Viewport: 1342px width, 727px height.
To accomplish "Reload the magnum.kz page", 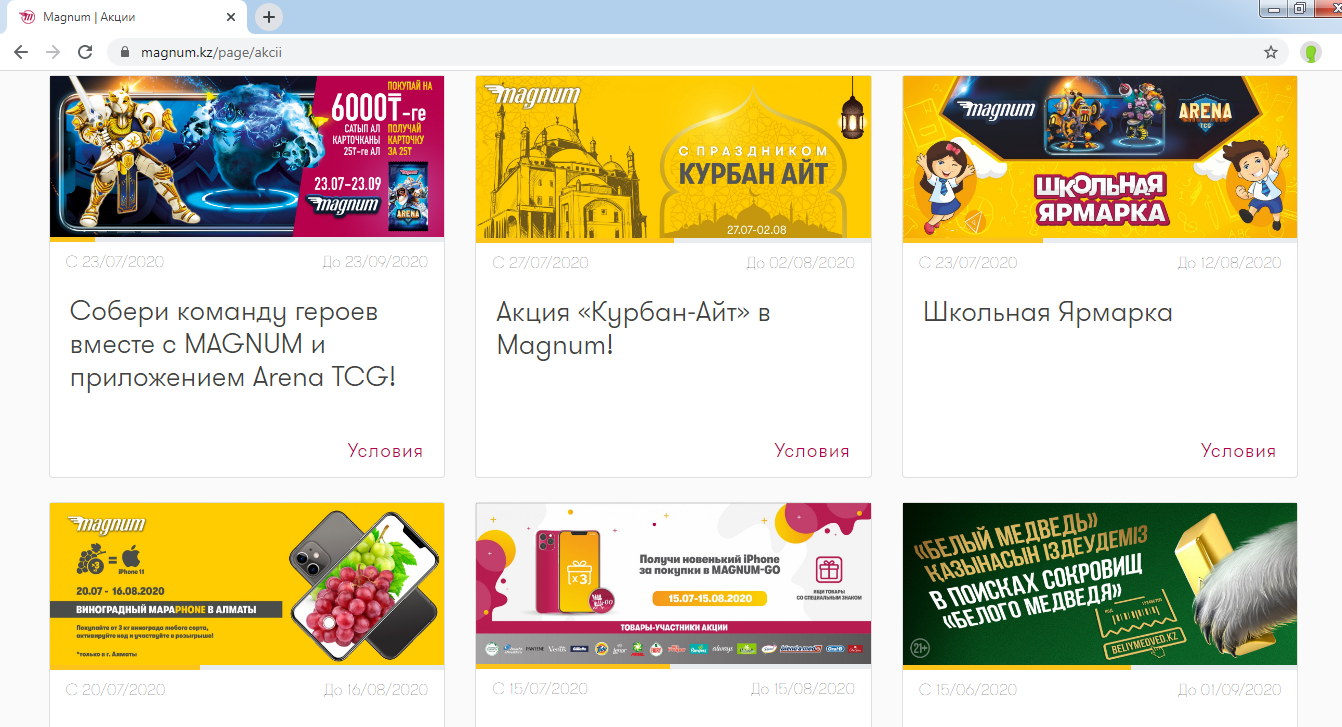I will [85, 52].
